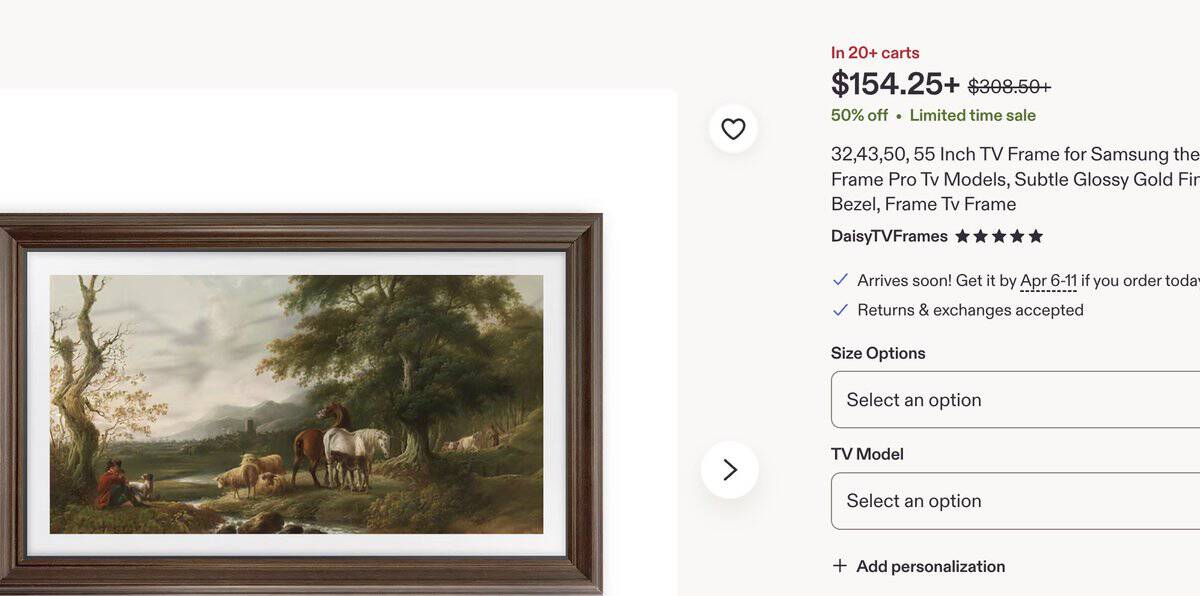This screenshot has height=596, width=1200.
Task: Click the plus icon beside Add personalization
Action: coord(838,565)
